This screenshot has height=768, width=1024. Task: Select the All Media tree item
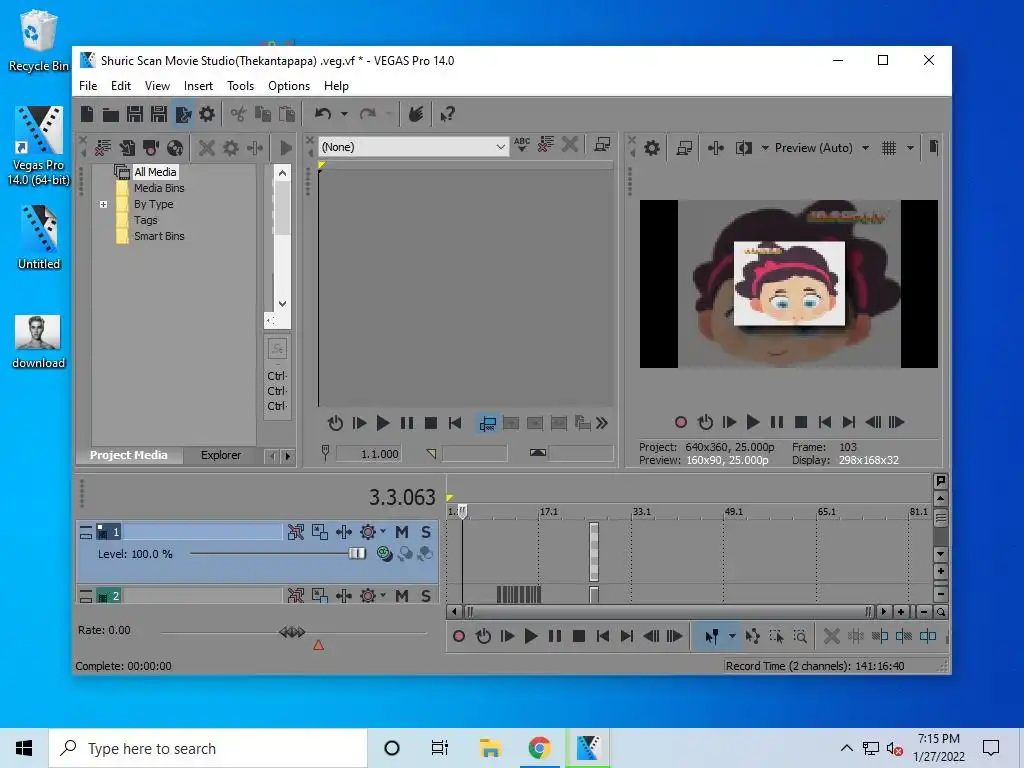tap(155, 172)
